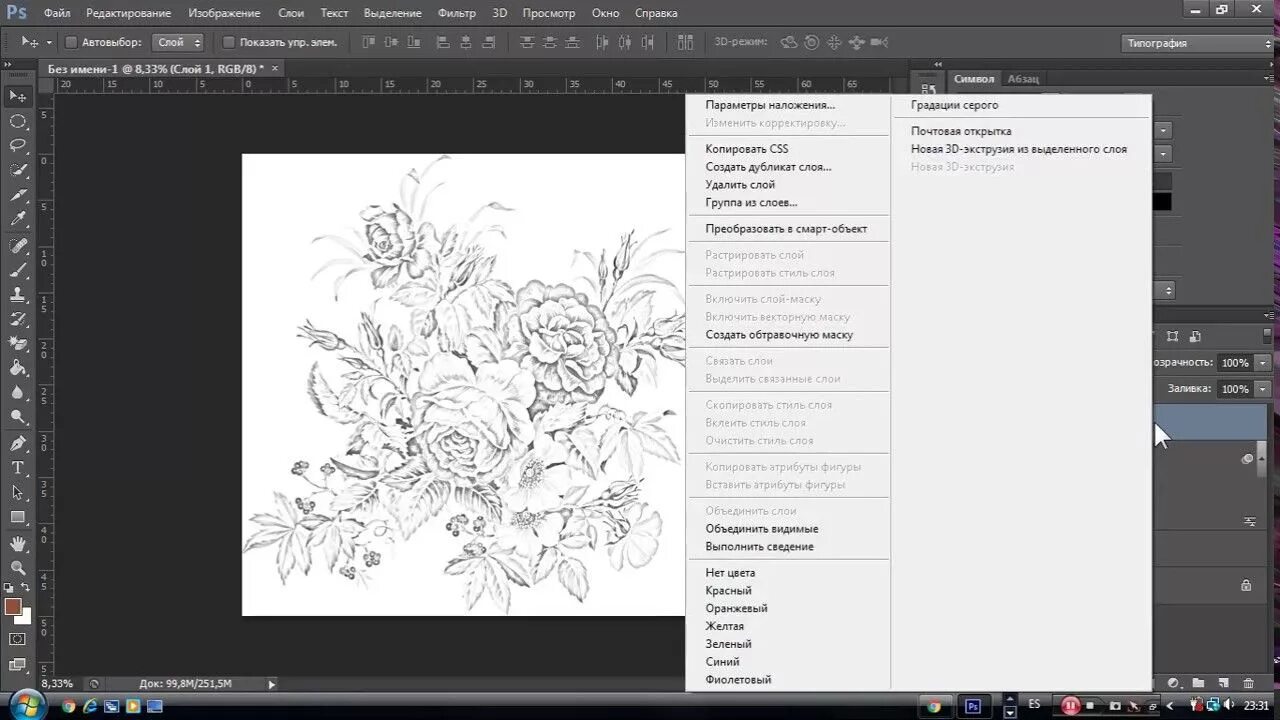The height and width of the screenshot is (720, 1280).
Task: Click the delete layer trash icon
Action: coord(1248,683)
